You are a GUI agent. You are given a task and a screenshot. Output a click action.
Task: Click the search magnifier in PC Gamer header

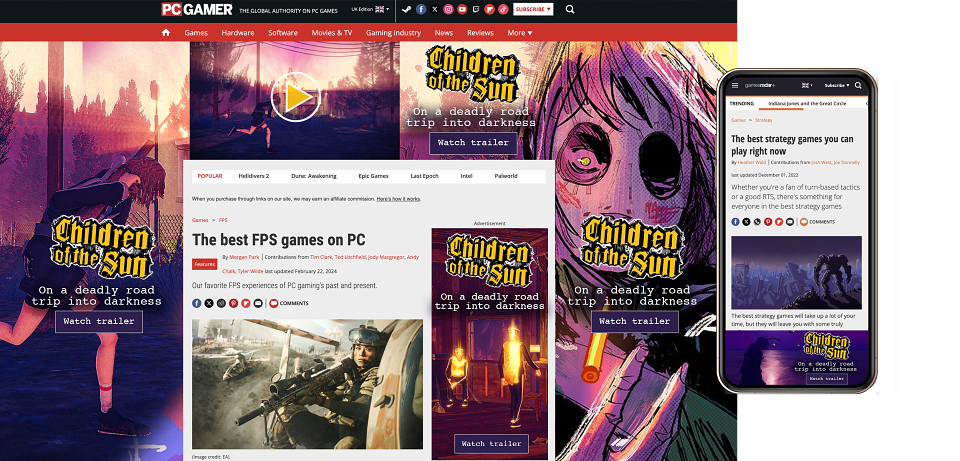570,9
